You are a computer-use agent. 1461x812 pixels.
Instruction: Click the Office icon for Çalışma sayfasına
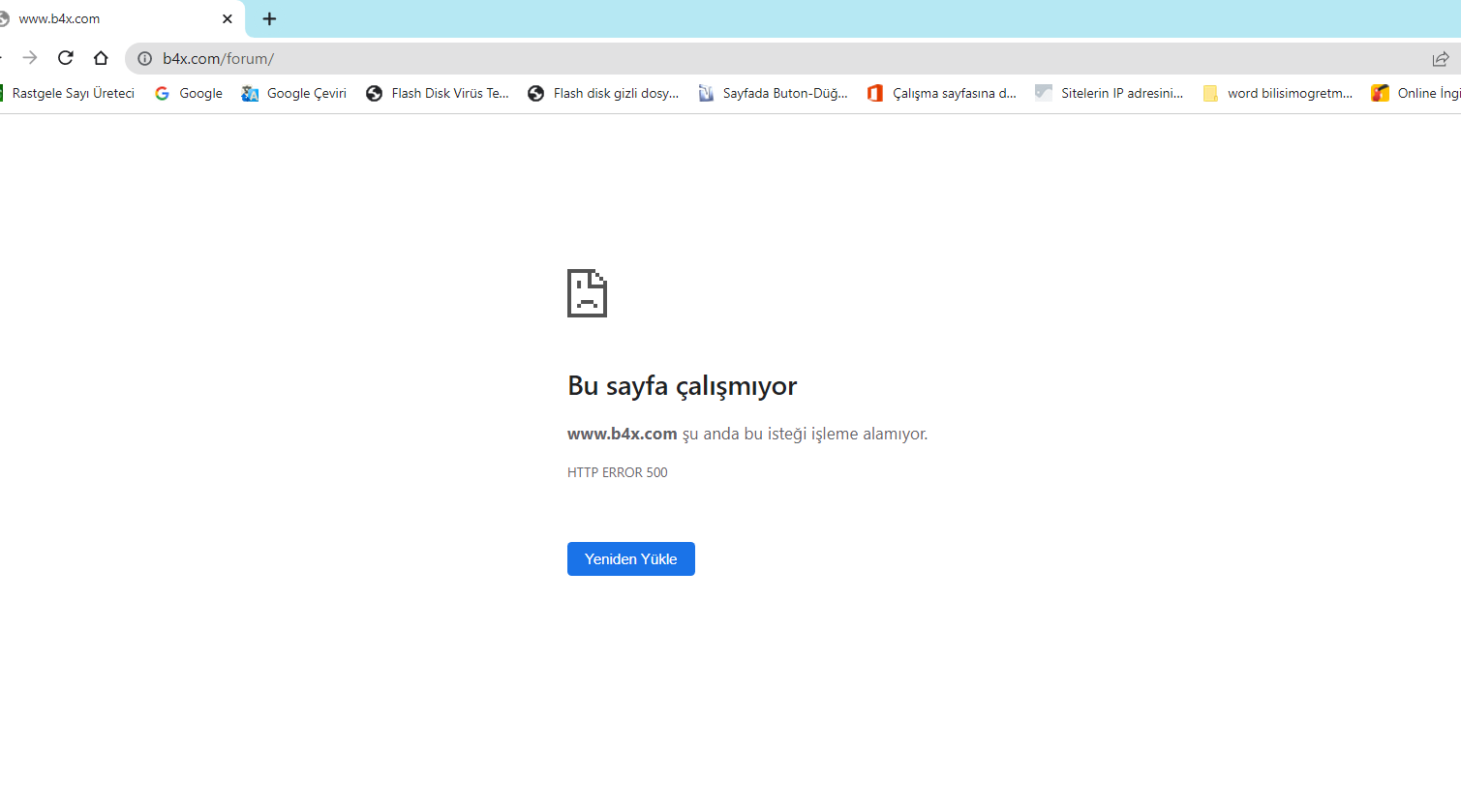click(875, 93)
